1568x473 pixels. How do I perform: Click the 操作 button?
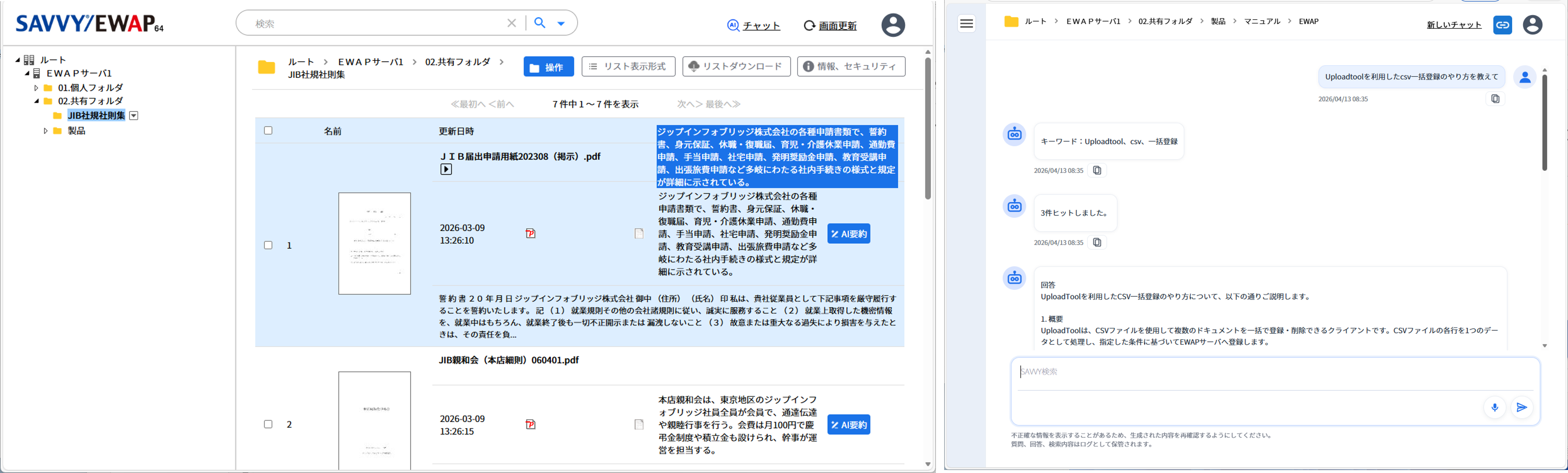click(548, 67)
